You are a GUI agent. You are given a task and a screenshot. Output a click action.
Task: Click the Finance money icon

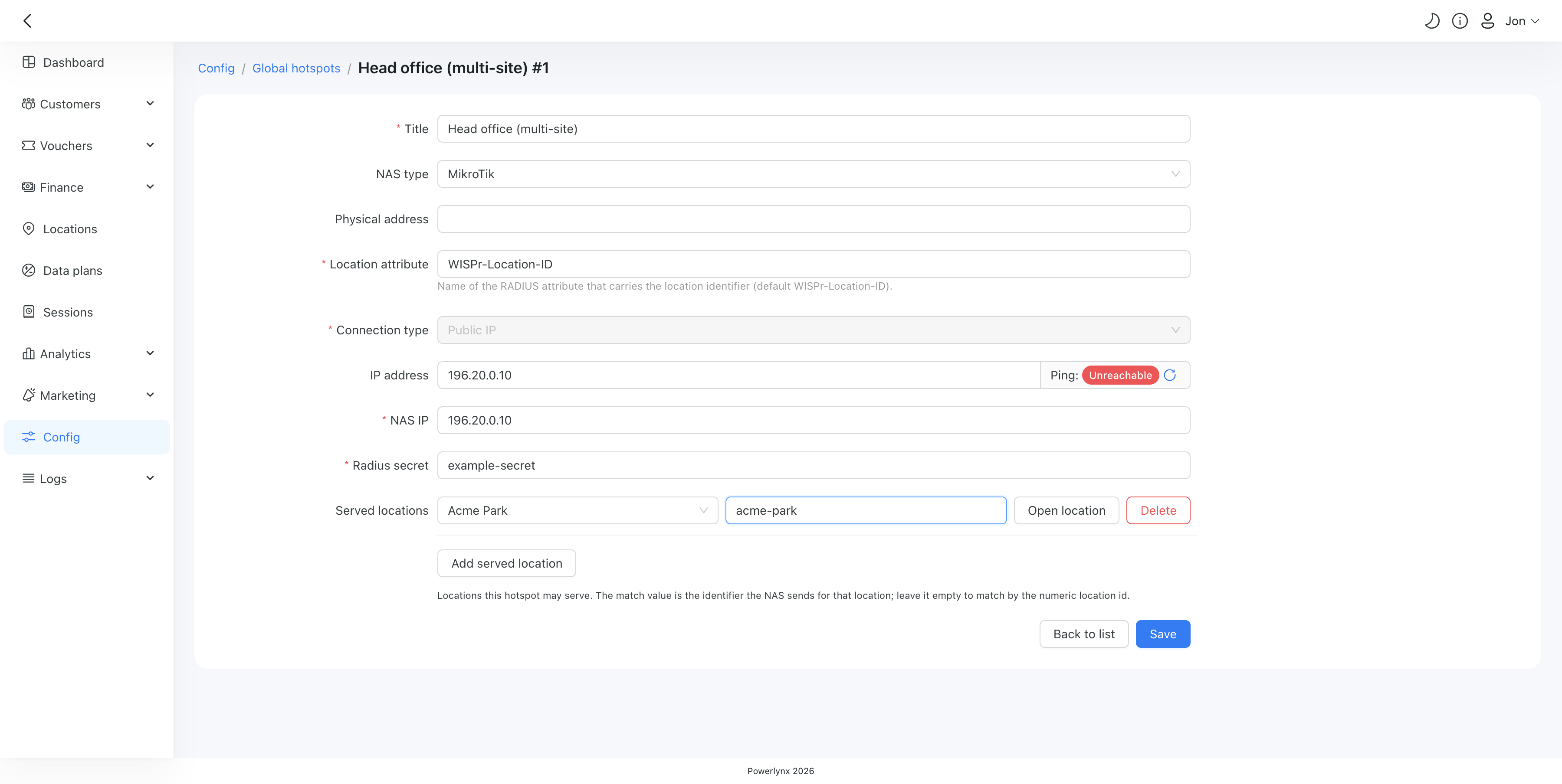pyautogui.click(x=29, y=187)
